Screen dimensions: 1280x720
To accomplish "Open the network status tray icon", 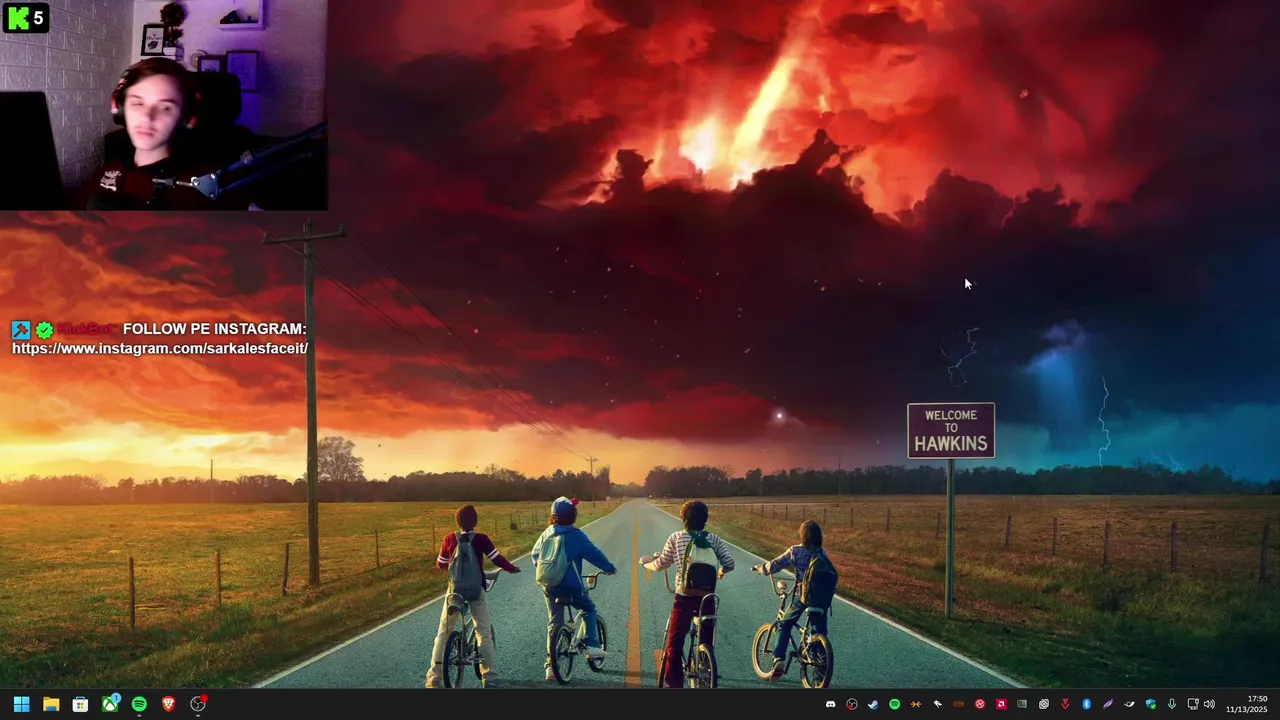I will pyautogui.click(x=1192, y=704).
